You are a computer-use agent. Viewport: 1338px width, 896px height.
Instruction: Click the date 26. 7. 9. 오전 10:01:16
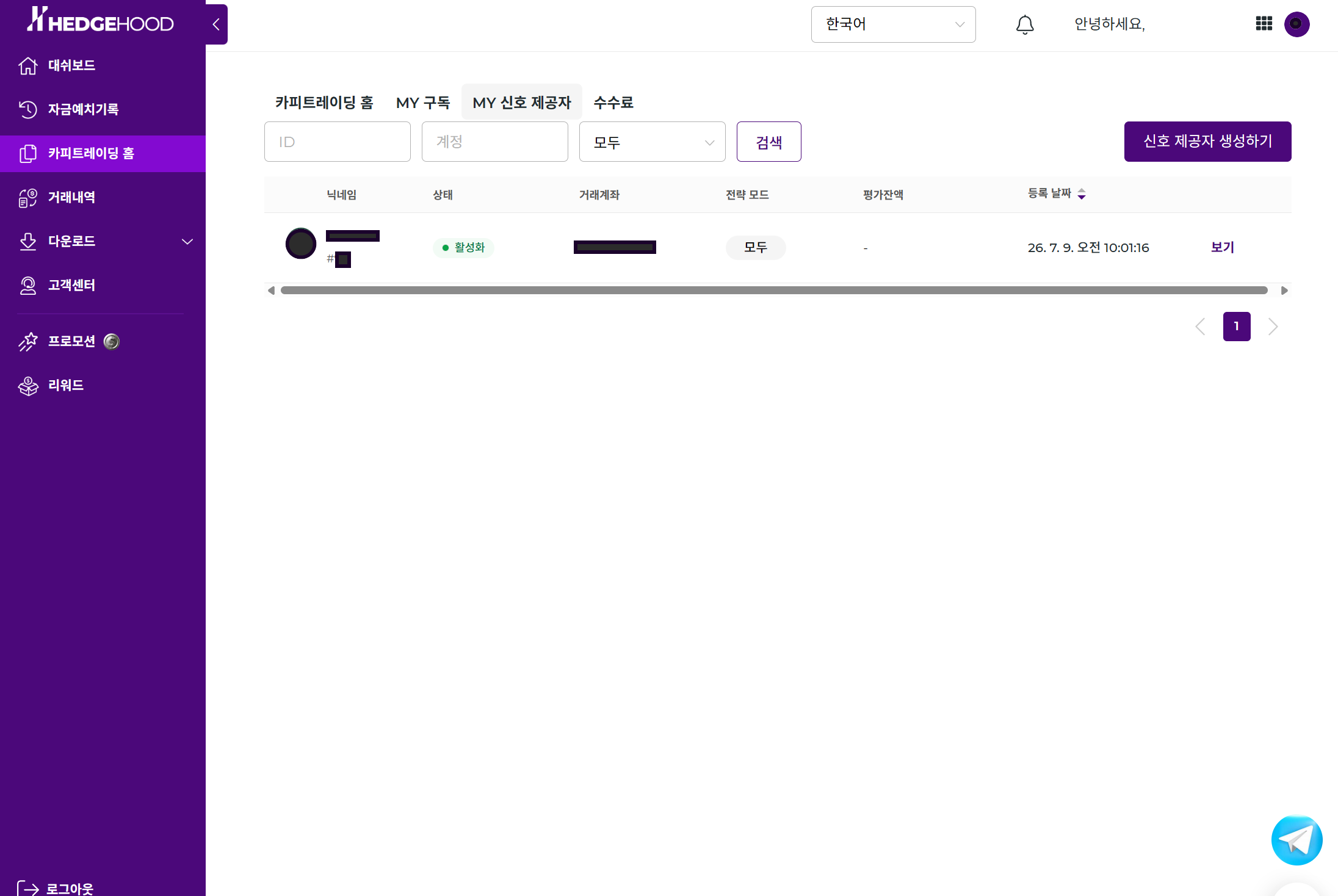coord(1088,248)
